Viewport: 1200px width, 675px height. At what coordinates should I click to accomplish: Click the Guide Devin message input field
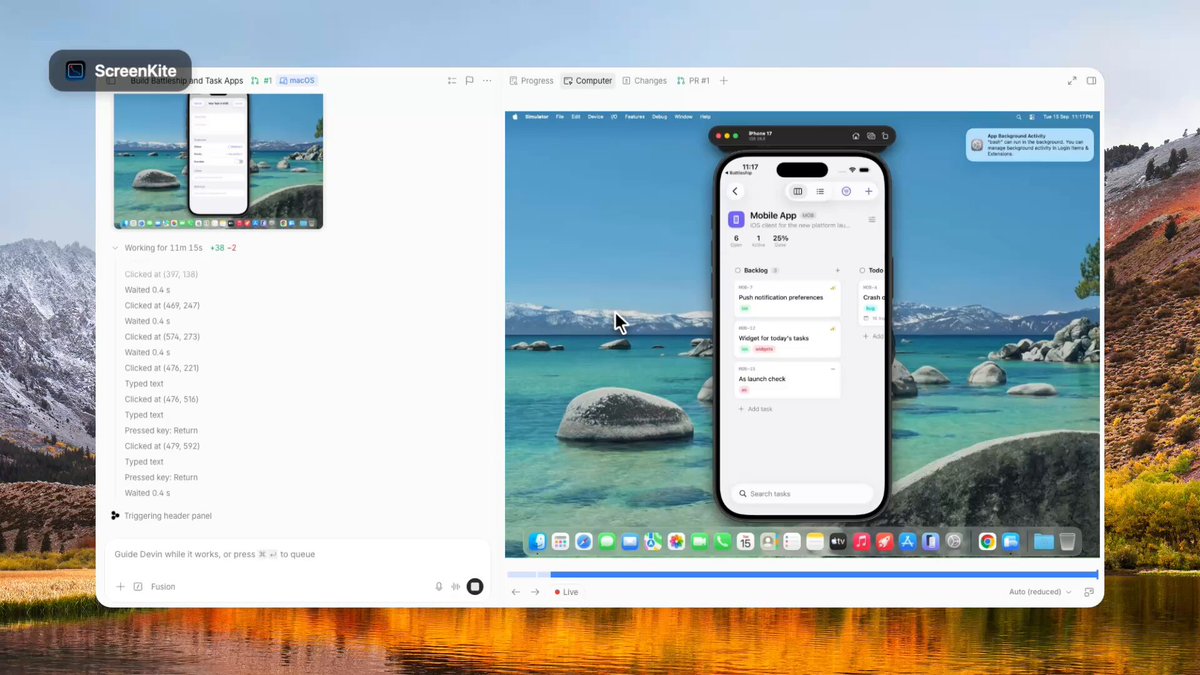tap(297, 554)
